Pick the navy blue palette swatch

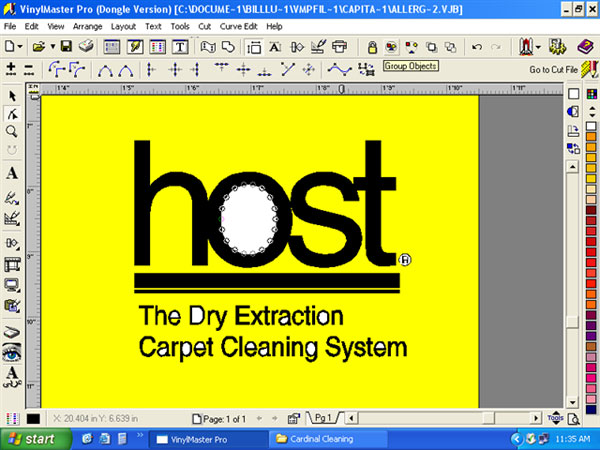[591, 409]
